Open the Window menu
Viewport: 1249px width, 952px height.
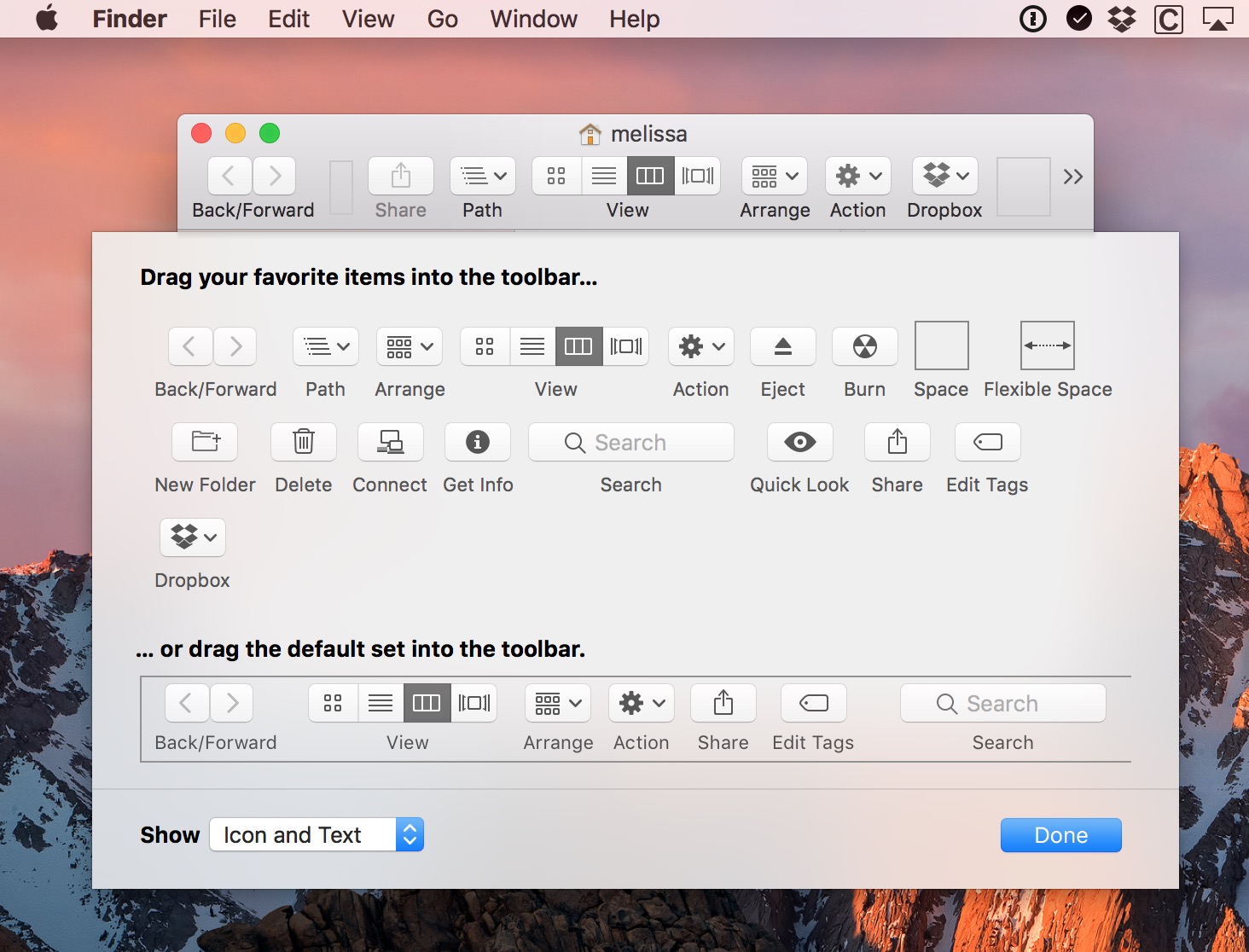tap(533, 19)
